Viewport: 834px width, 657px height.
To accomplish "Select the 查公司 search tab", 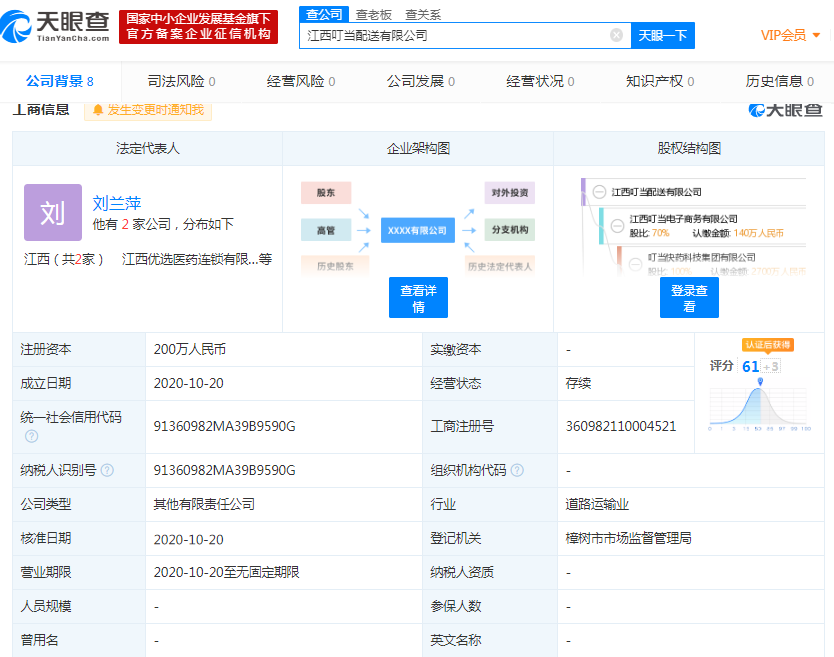I will pos(324,14).
